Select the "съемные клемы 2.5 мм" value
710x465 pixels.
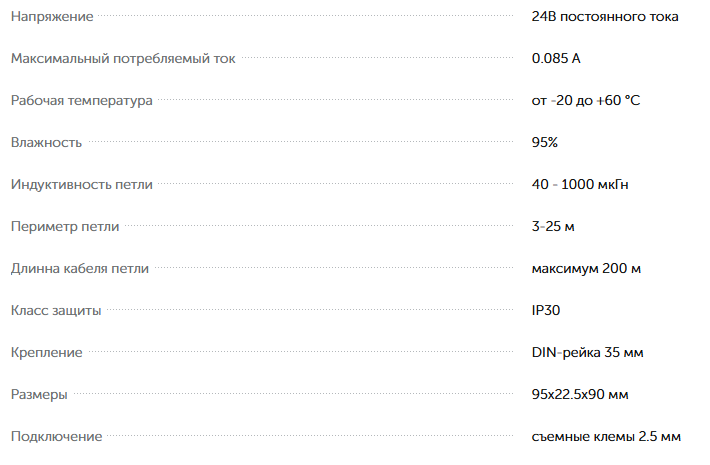pos(606,437)
